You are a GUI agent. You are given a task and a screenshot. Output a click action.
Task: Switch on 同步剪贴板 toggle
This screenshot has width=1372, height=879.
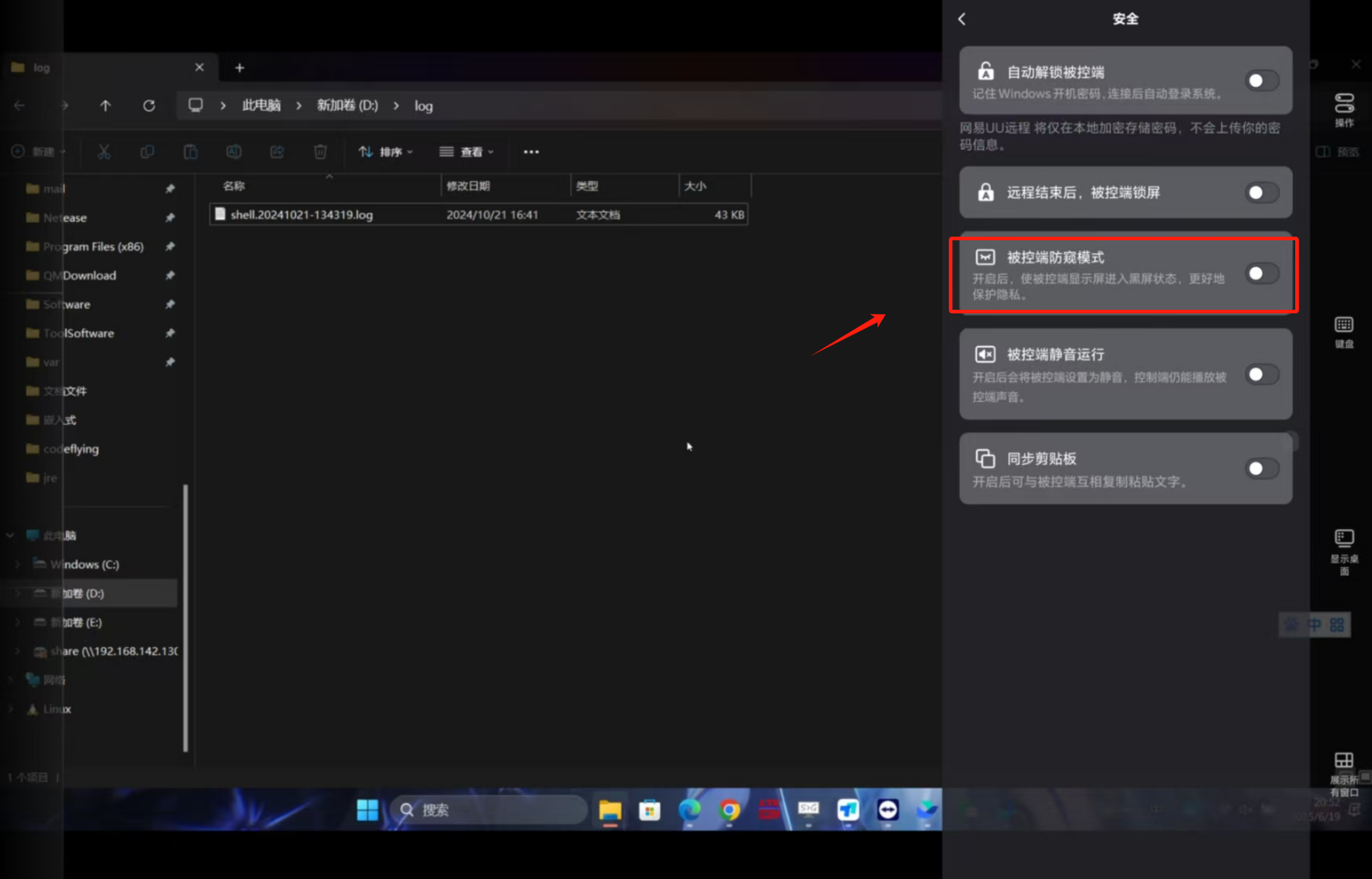(1261, 469)
